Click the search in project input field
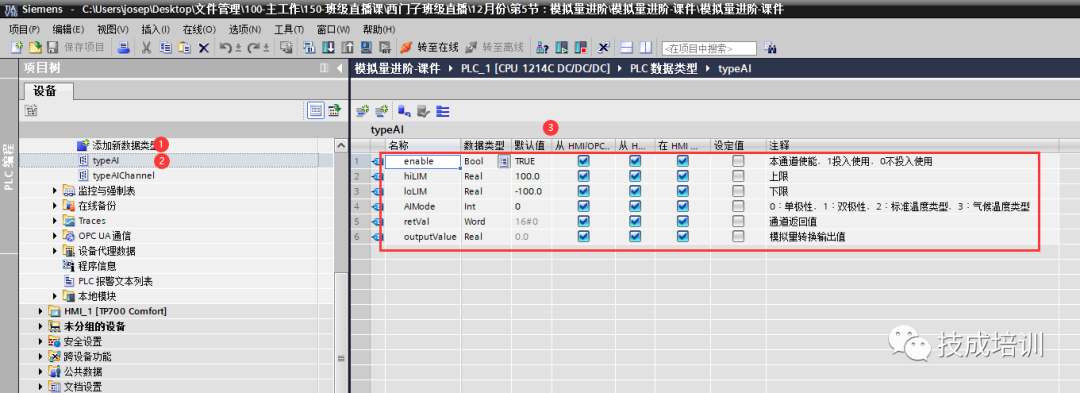The image size is (1080, 393). click(709, 48)
